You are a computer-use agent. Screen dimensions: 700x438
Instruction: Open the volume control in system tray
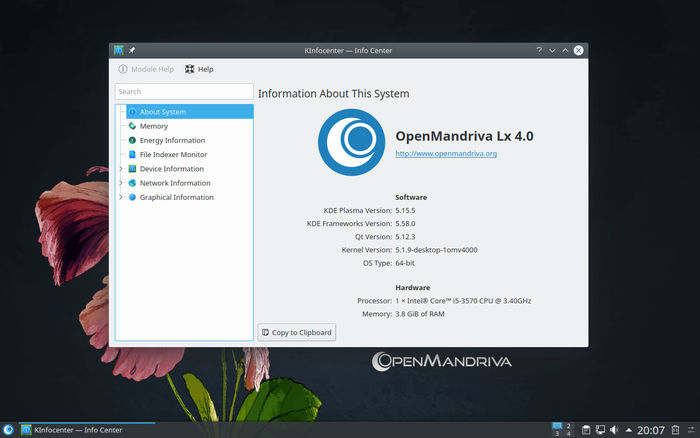coord(614,430)
